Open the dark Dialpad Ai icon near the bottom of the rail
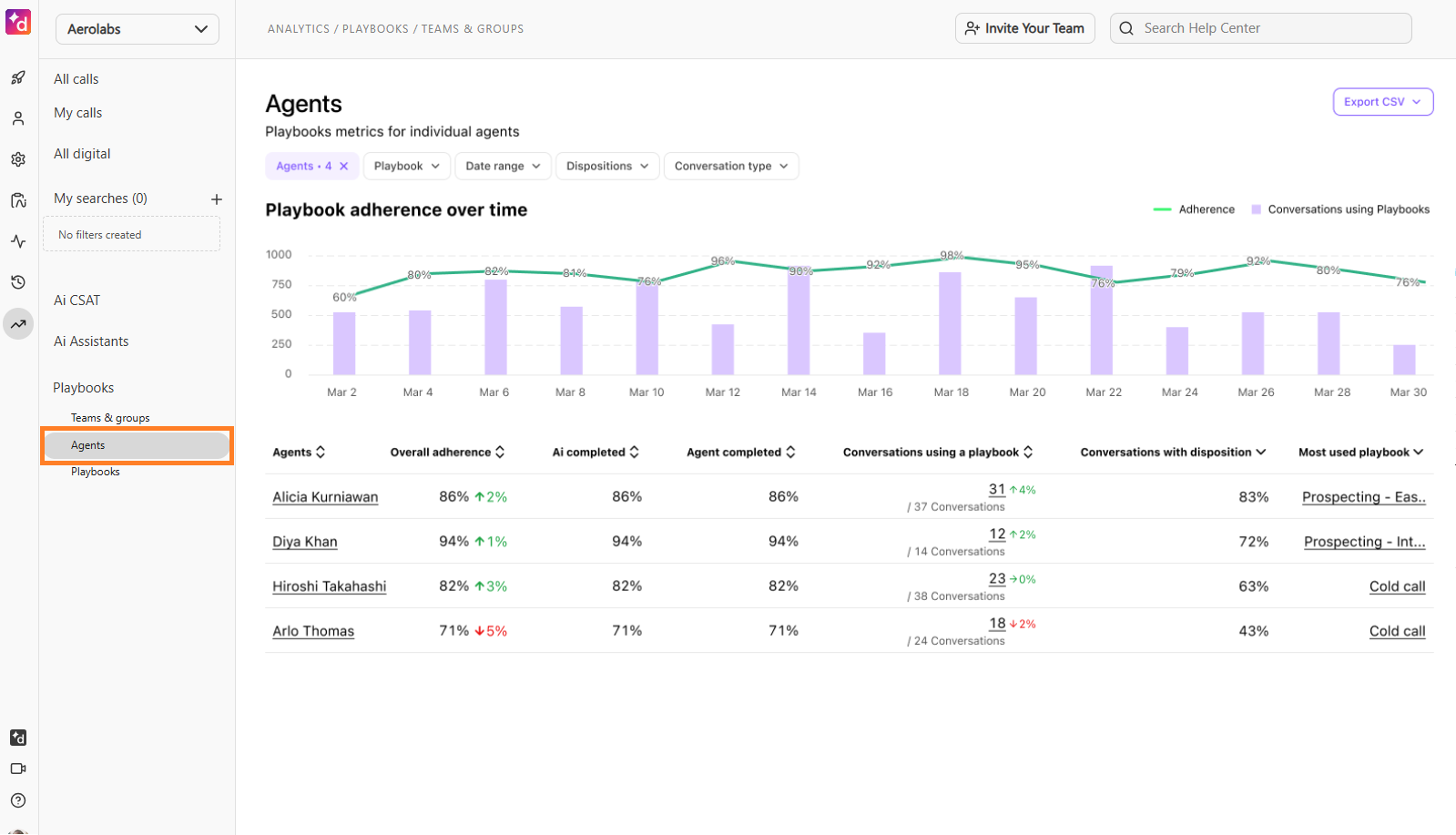 pyautogui.click(x=18, y=738)
